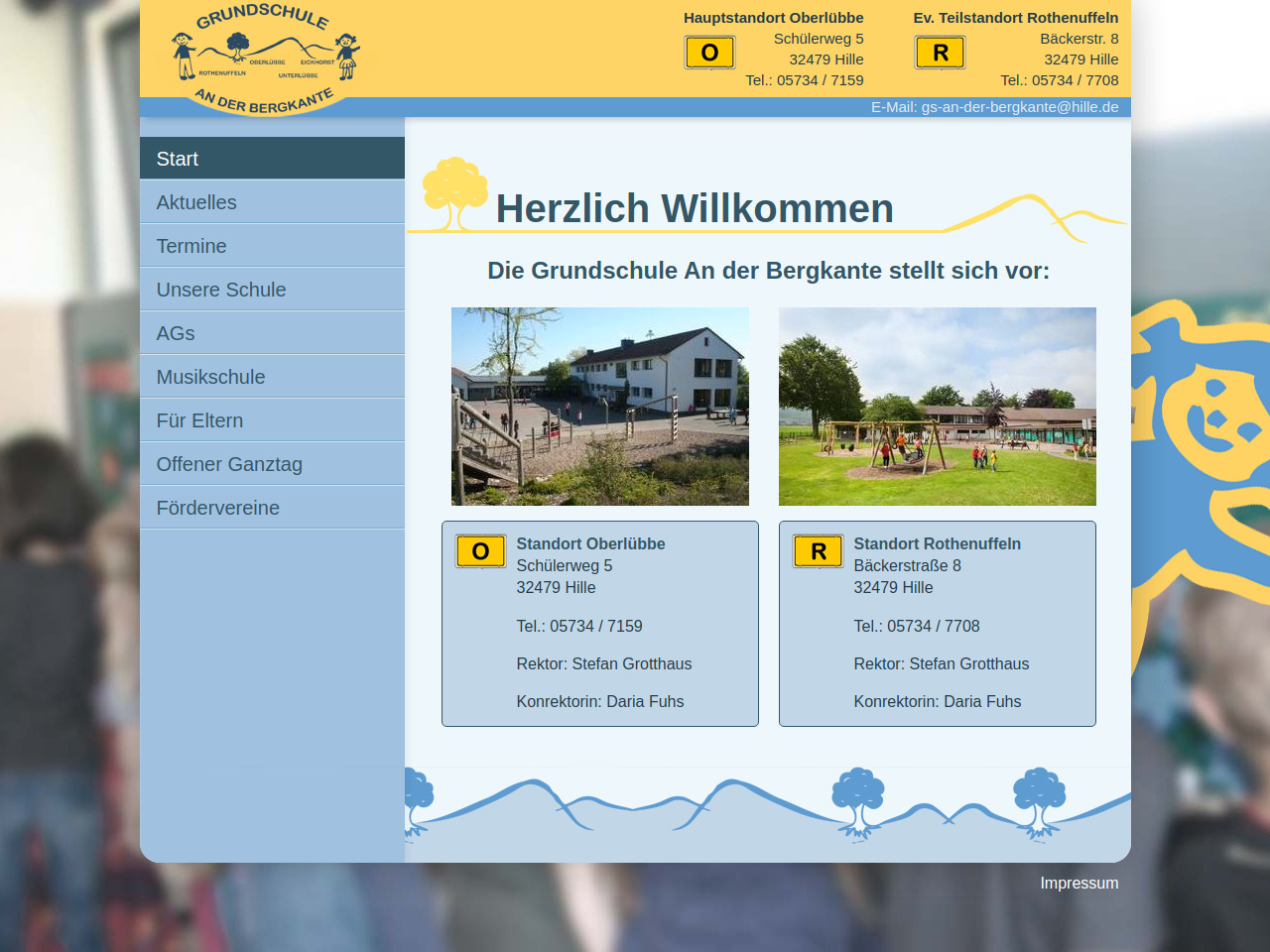The height and width of the screenshot is (952, 1270).
Task: Select Offener Ganztag menu entry
Action: pyautogui.click(x=272, y=464)
